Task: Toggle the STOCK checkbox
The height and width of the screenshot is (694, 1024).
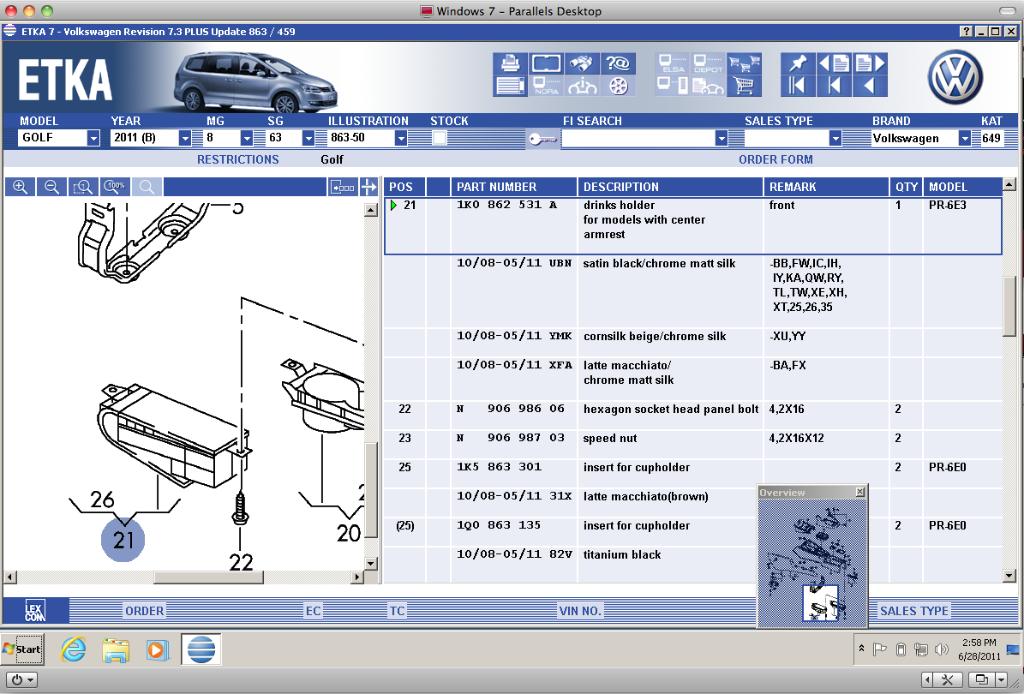Action: pyautogui.click(x=440, y=138)
